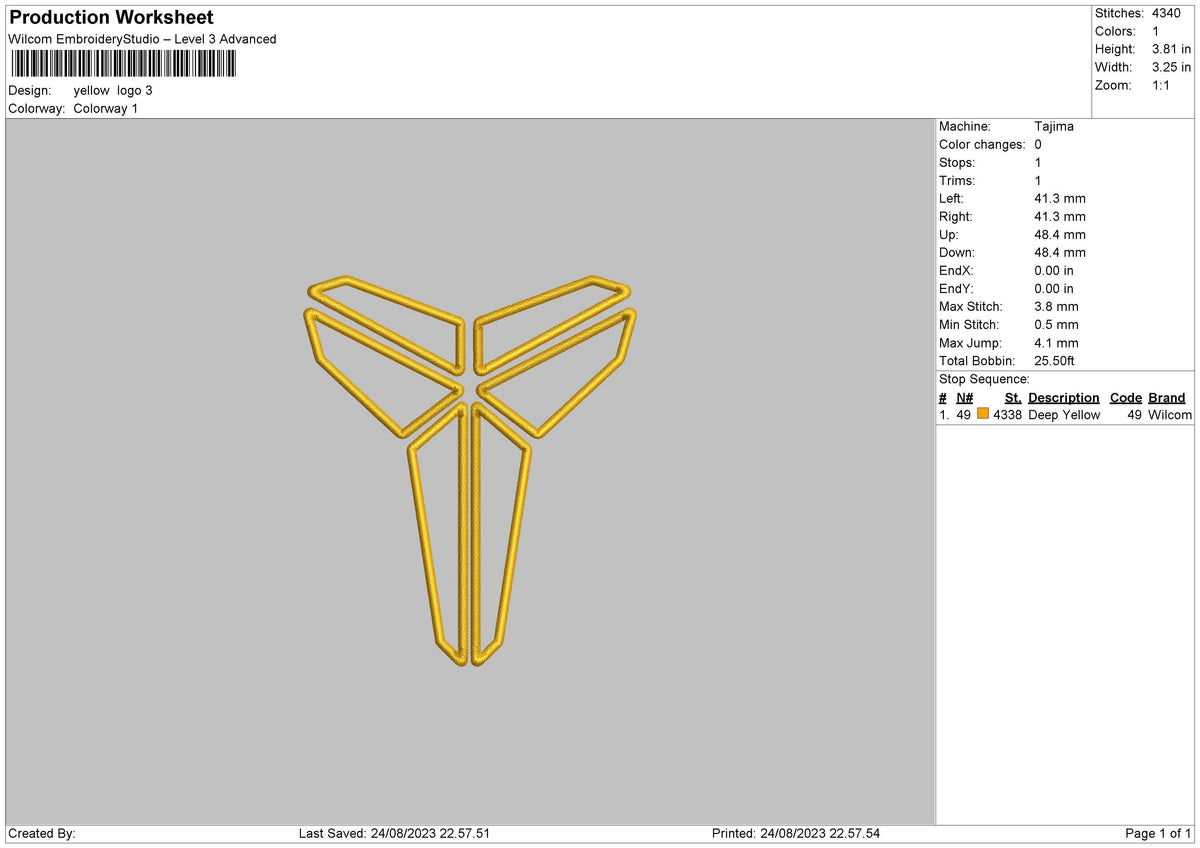Click the Max Jump value 4.1 mm
This screenshot has height=848, width=1200.
point(1056,343)
